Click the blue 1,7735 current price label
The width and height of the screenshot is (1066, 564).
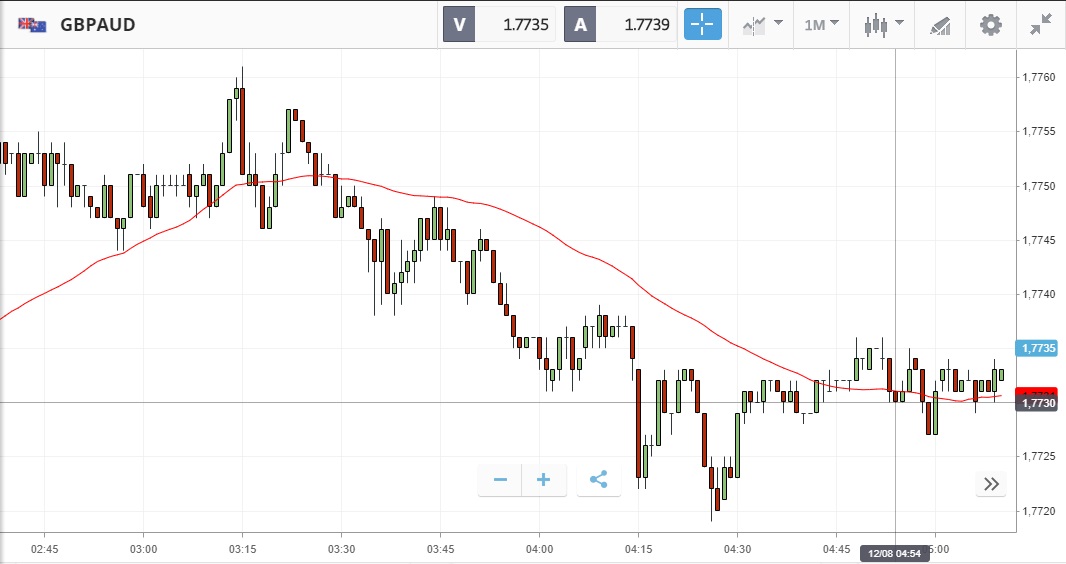[1036, 348]
